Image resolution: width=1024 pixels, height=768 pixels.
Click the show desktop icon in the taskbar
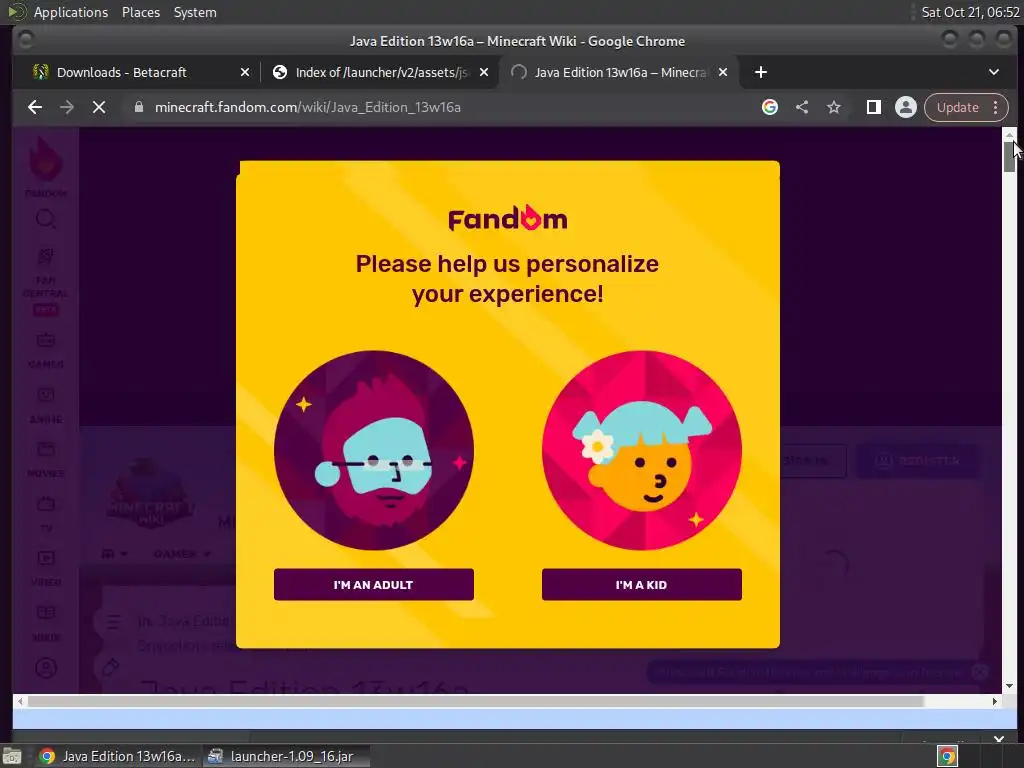tap(12, 756)
